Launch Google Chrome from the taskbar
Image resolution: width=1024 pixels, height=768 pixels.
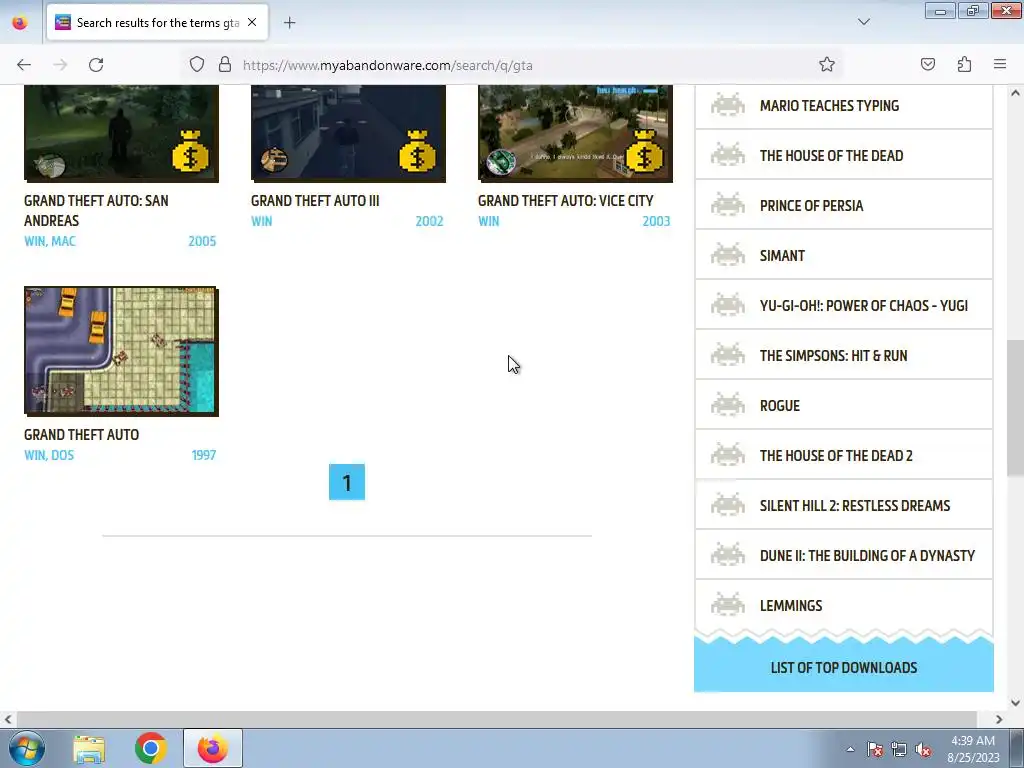coord(151,748)
